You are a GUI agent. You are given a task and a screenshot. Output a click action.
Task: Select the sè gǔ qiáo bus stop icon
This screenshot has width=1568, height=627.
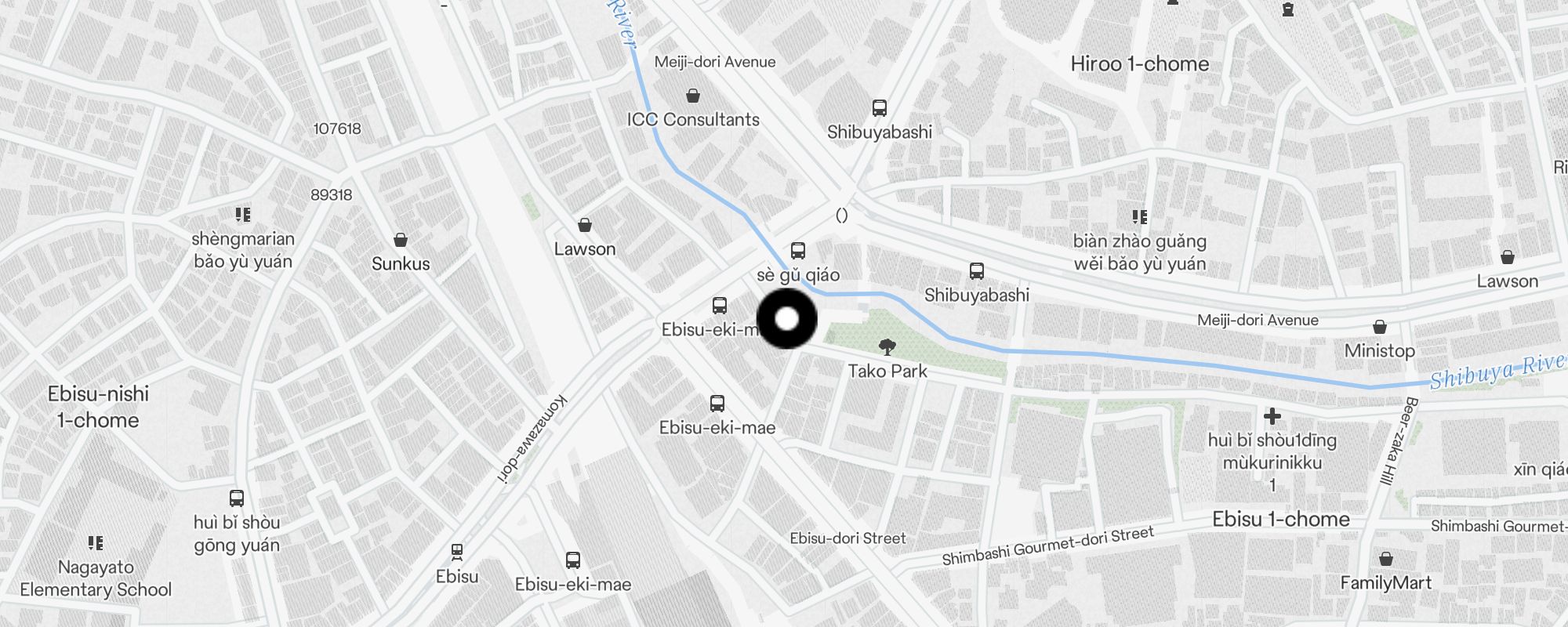coord(798,251)
